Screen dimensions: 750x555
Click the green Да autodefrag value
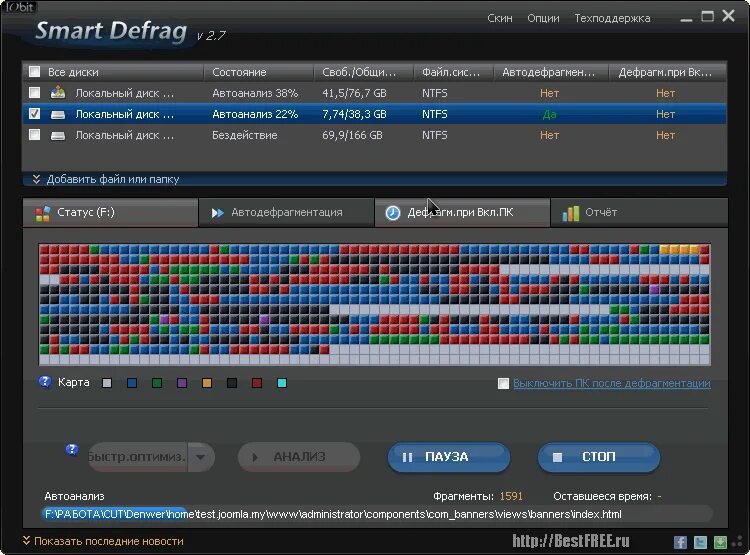point(549,114)
